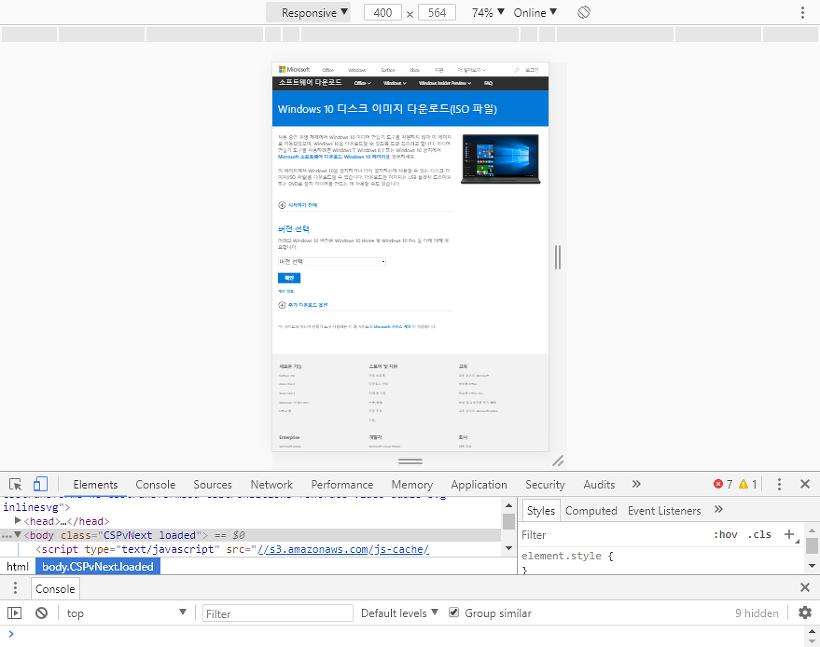Click the s3.amazonaws.com script source link
The width and height of the screenshot is (820, 647).
(x=343, y=549)
